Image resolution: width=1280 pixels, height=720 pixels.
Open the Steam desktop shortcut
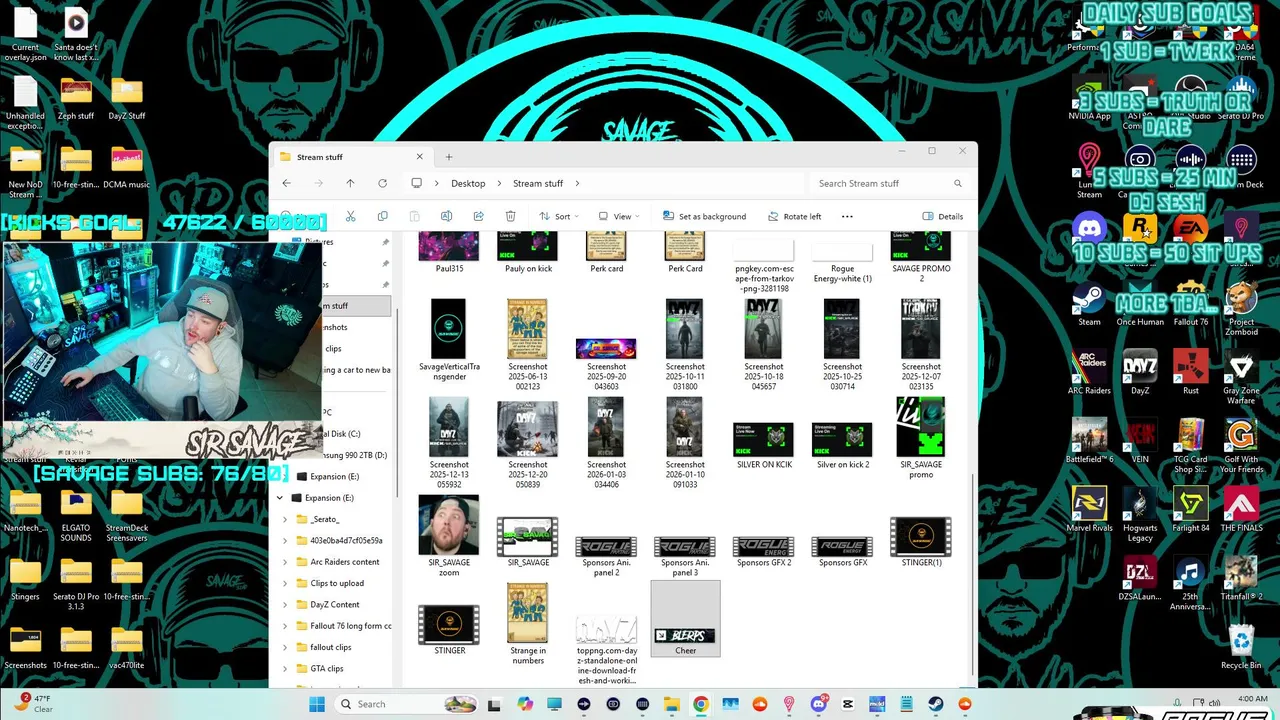(1089, 306)
